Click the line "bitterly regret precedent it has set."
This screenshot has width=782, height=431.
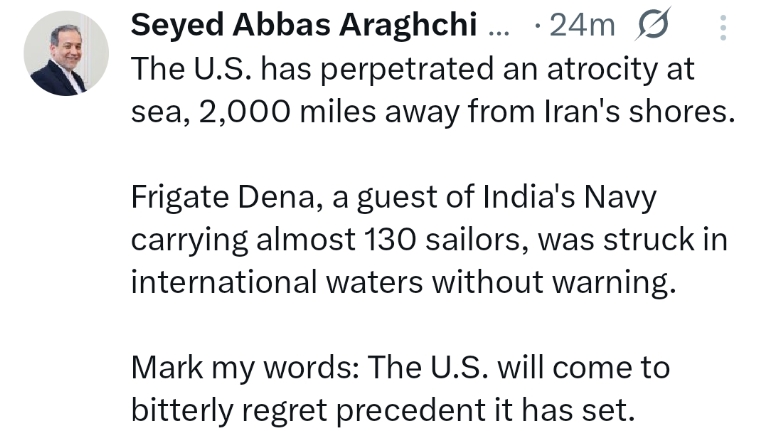pyautogui.click(x=382, y=410)
